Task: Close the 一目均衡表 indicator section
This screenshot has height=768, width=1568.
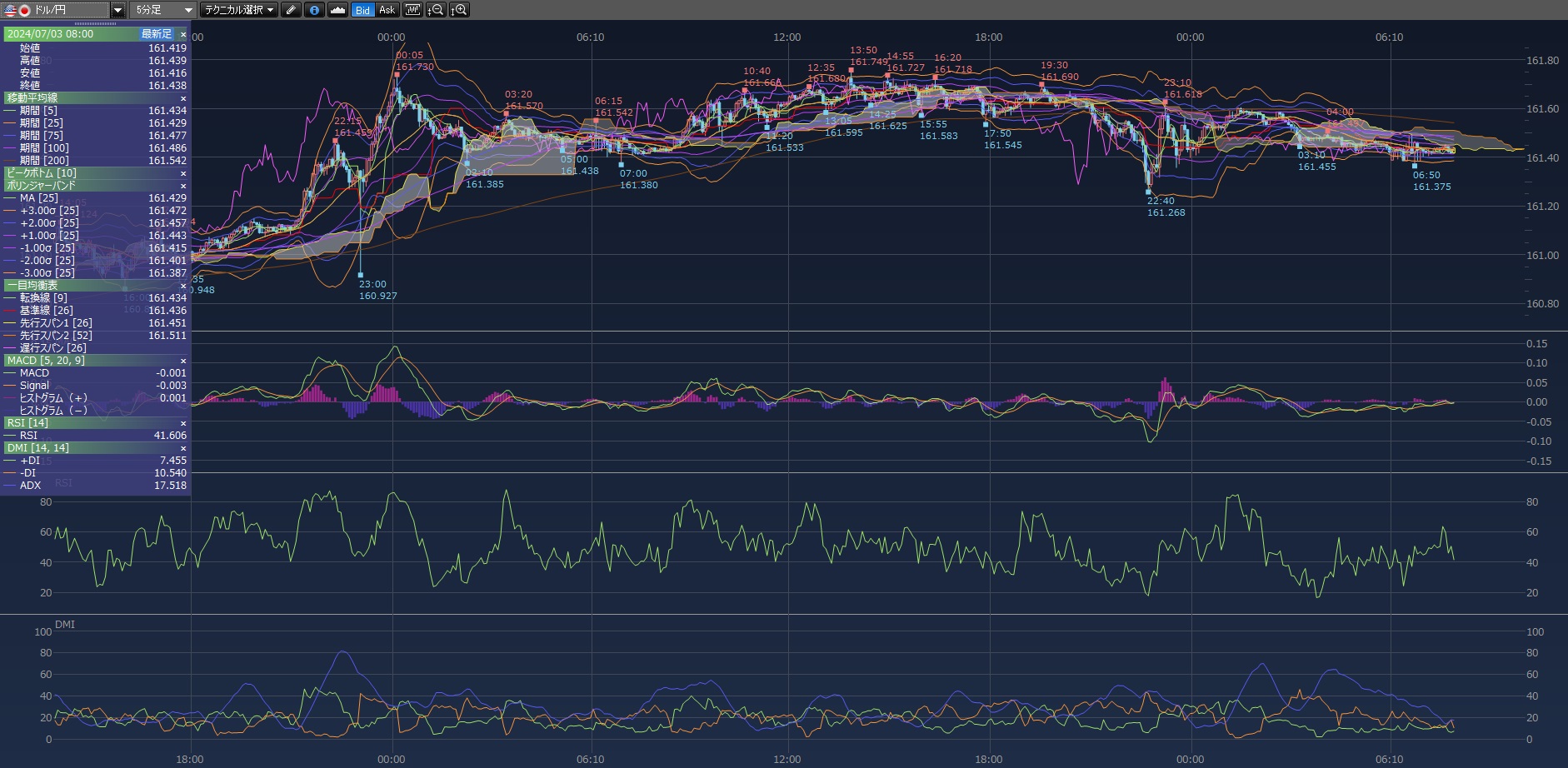Action: (183, 286)
